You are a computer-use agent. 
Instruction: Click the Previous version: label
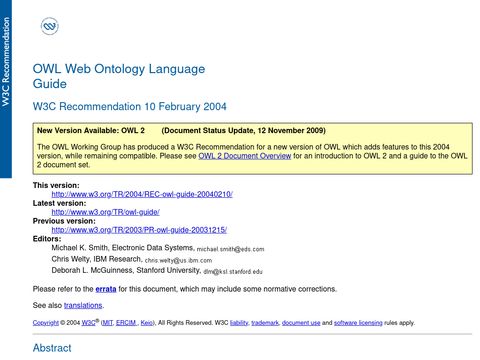tap(64, 221)
